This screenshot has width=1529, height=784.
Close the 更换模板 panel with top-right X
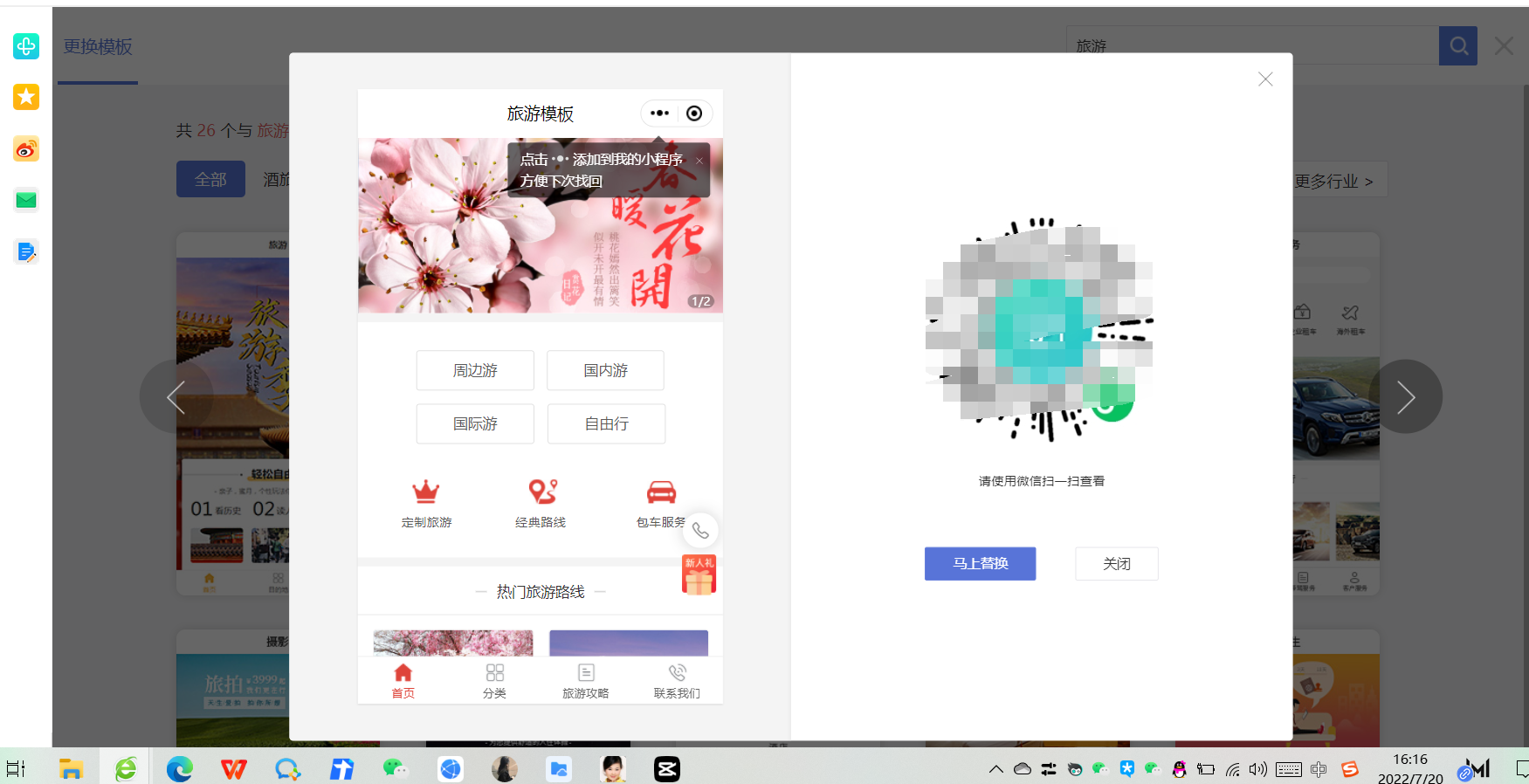pyautogui.click(x=1504, y=46)
